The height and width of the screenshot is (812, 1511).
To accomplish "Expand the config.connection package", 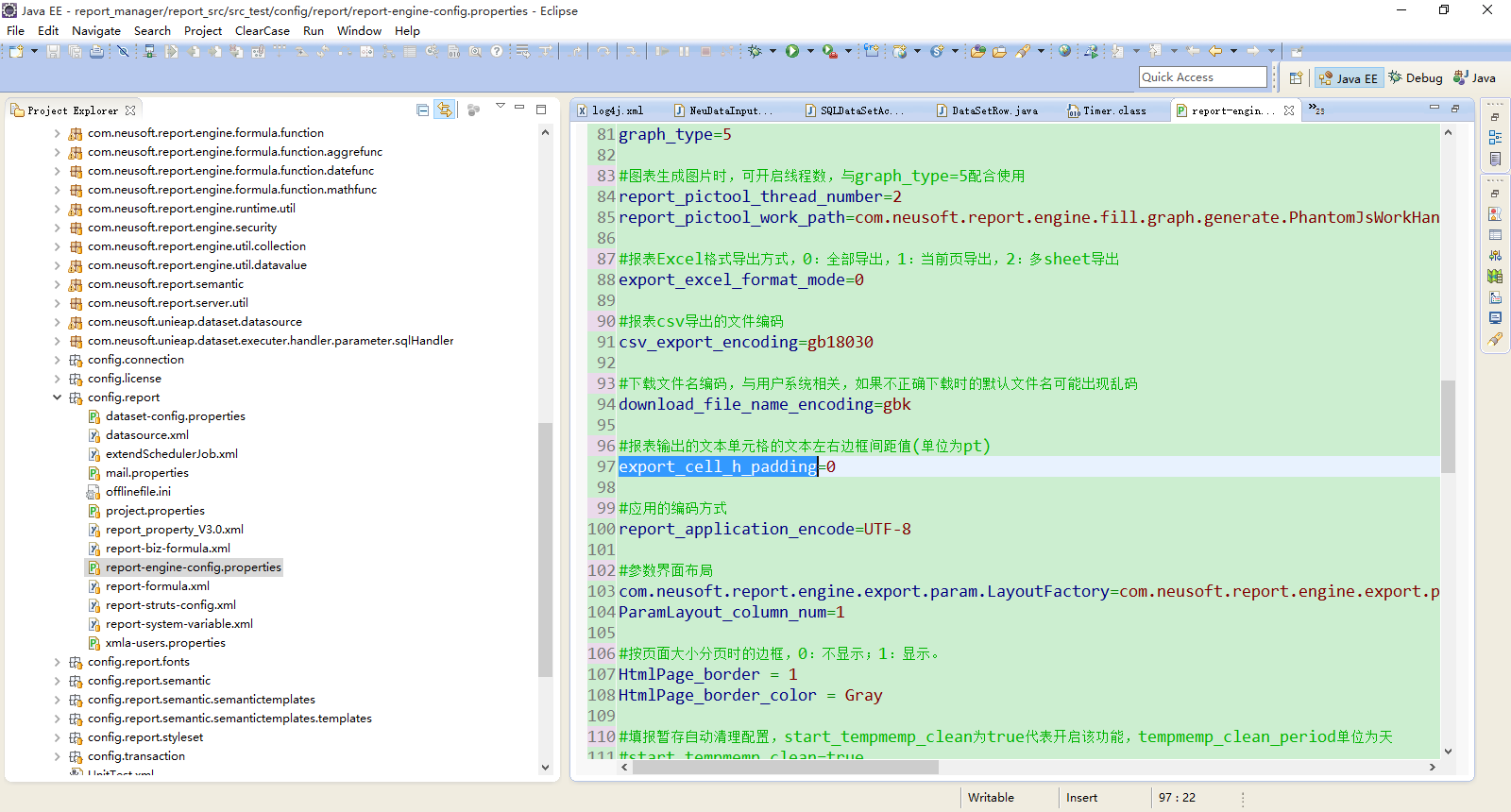I will (57, 360).
